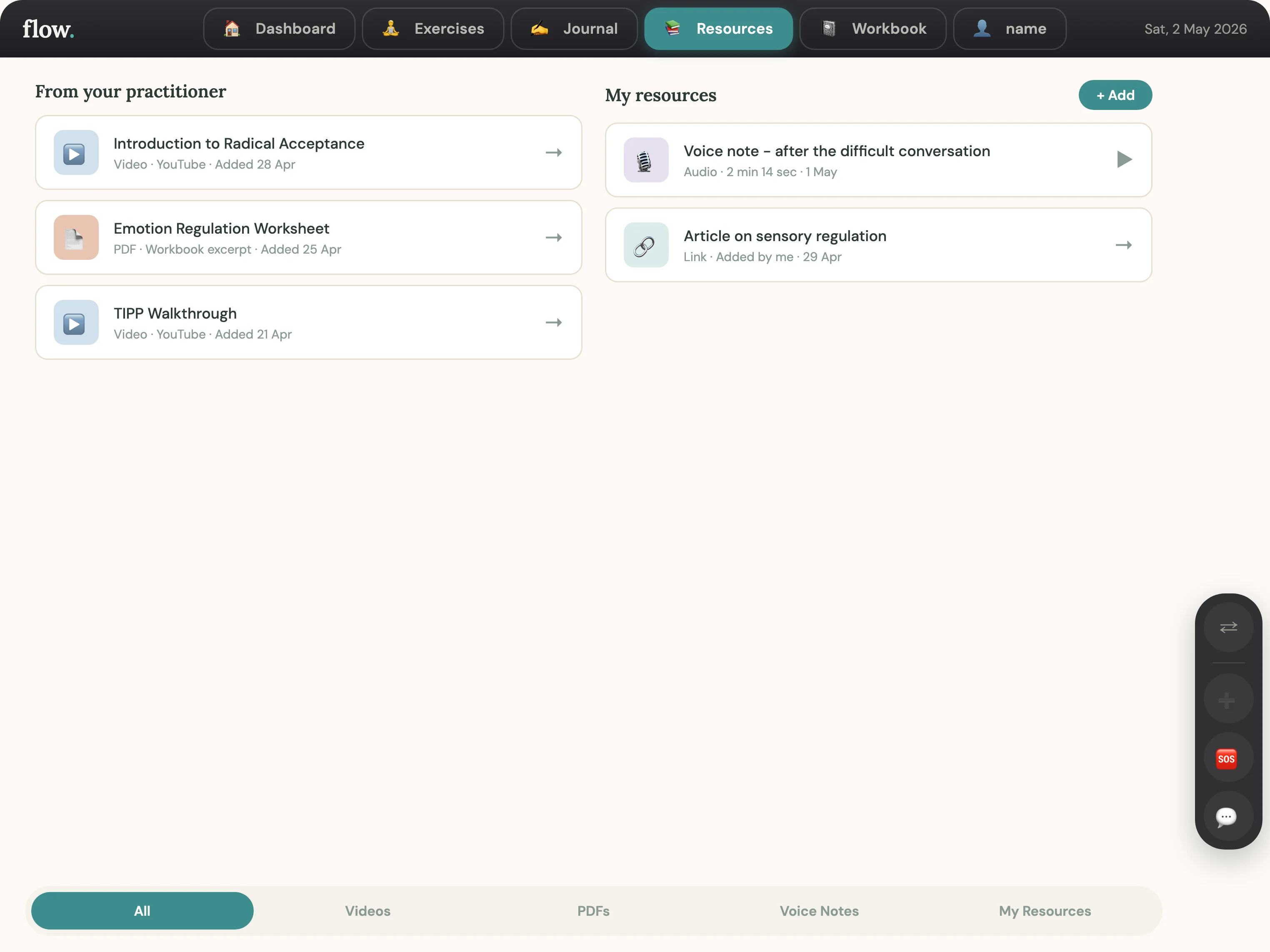Click 'PDF · Workbook excerpt · Added 25 Apr' text

[227, 249]
